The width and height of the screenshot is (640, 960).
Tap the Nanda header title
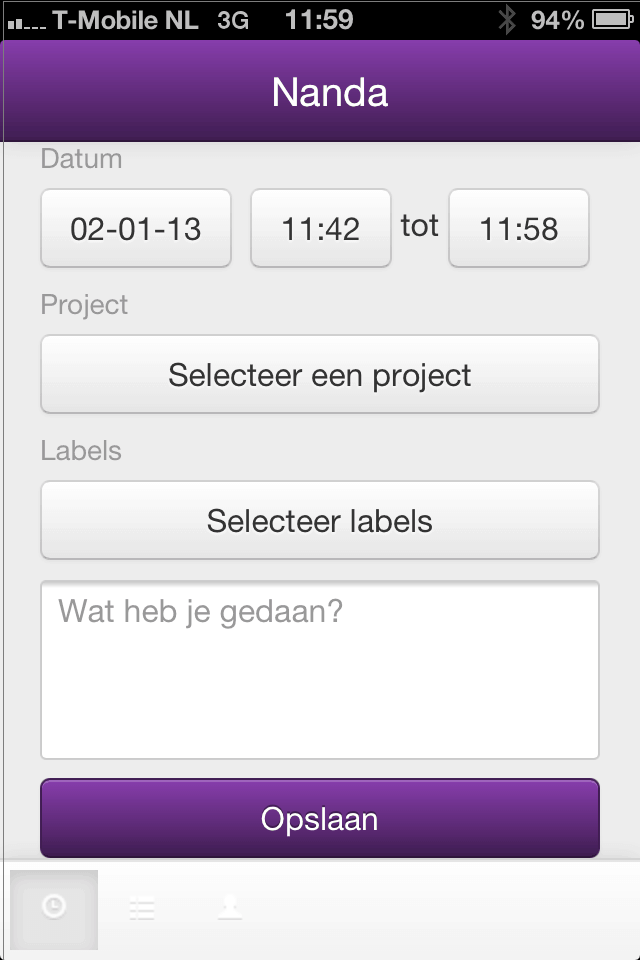(329, 92)
